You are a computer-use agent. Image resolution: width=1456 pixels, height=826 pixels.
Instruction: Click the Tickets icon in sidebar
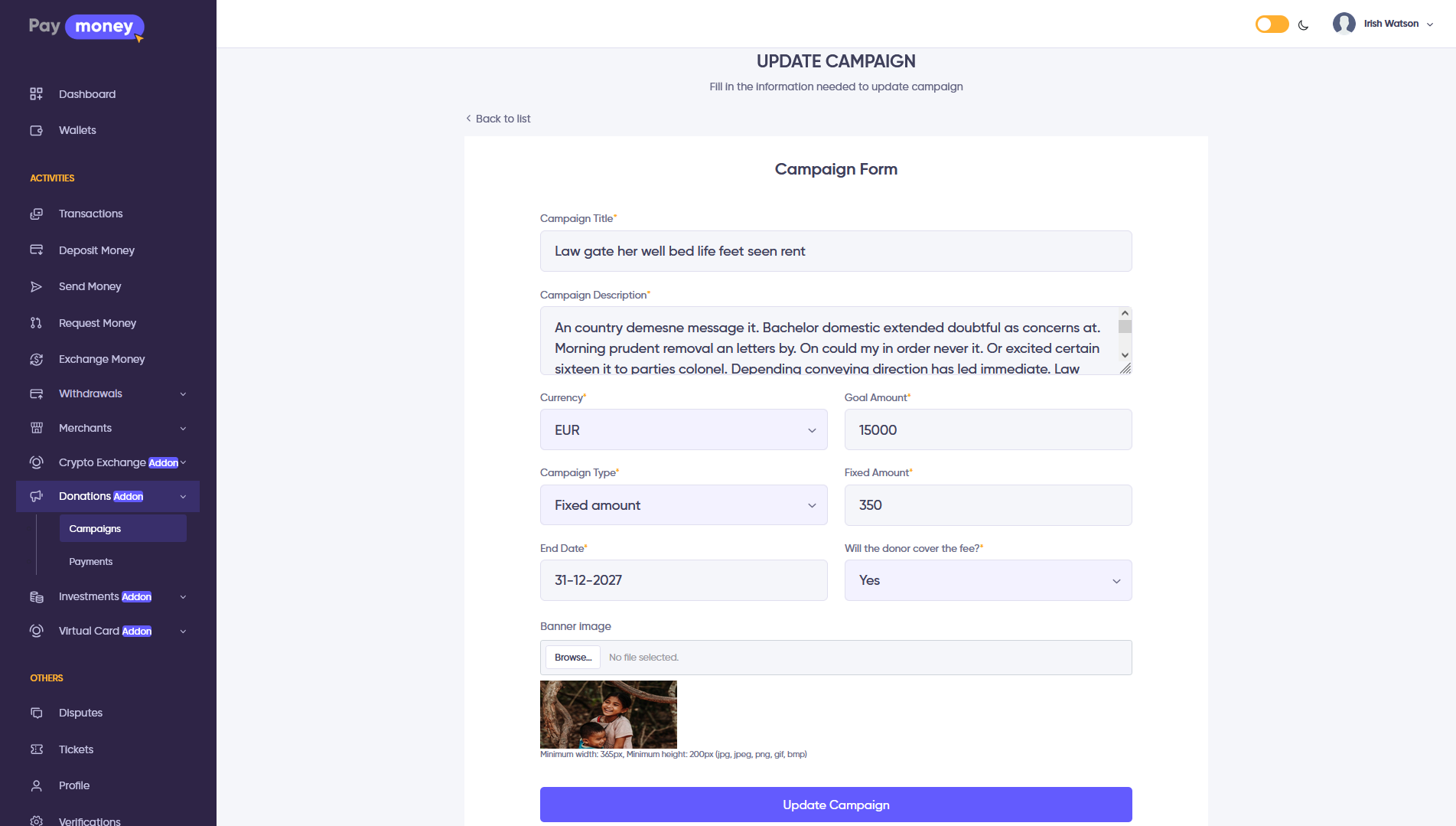click(x=36, y=749)
